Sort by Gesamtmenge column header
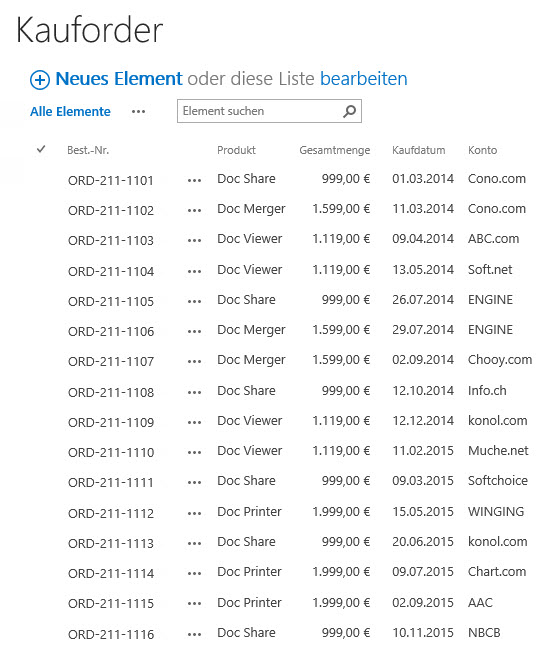The width and height of the screenshot is (545, 658). [x=334, y=150]
